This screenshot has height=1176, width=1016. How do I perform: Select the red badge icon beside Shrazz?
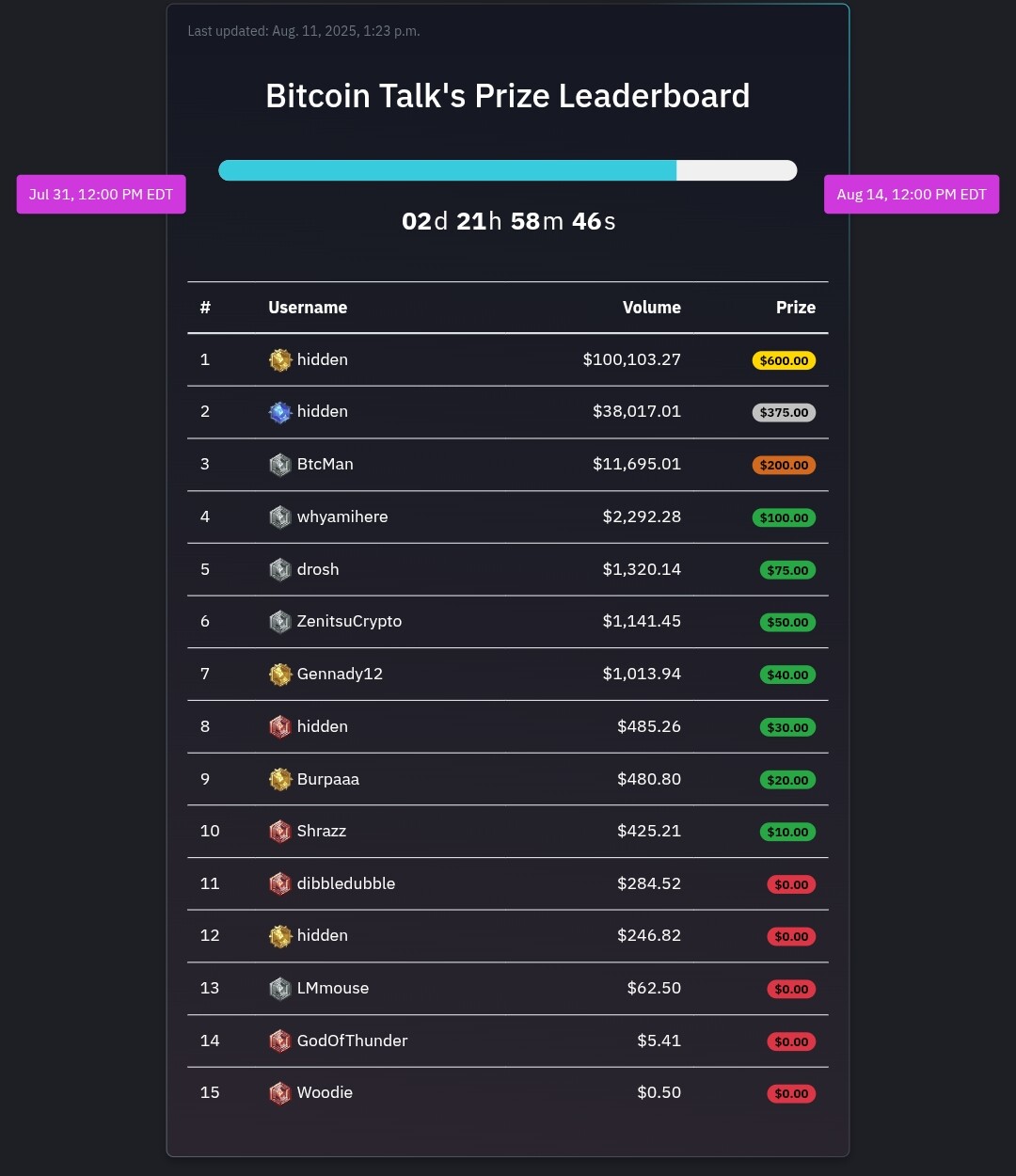tap(280, 832)
